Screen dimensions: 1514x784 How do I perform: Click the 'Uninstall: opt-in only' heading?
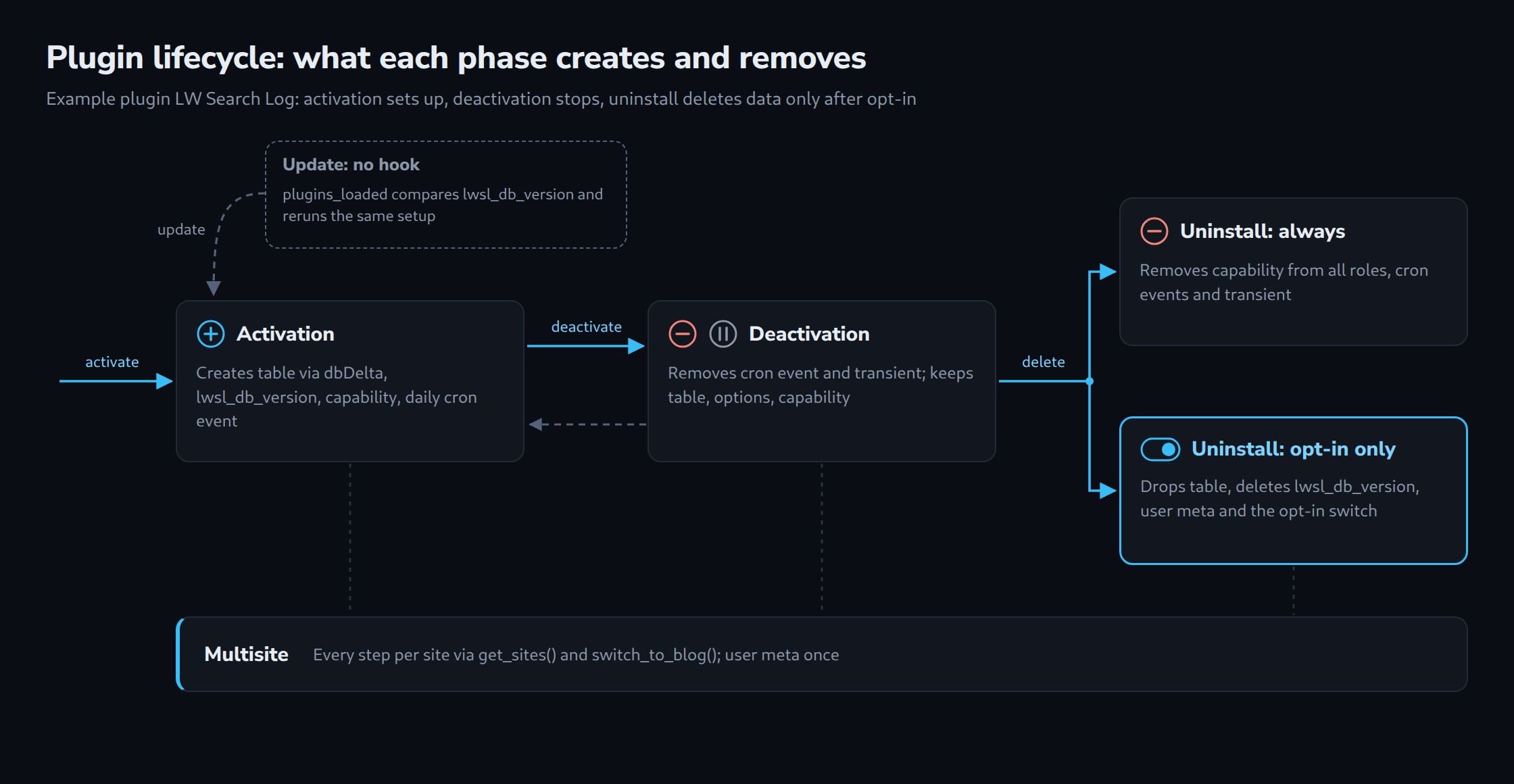(x=1293, y=449)
